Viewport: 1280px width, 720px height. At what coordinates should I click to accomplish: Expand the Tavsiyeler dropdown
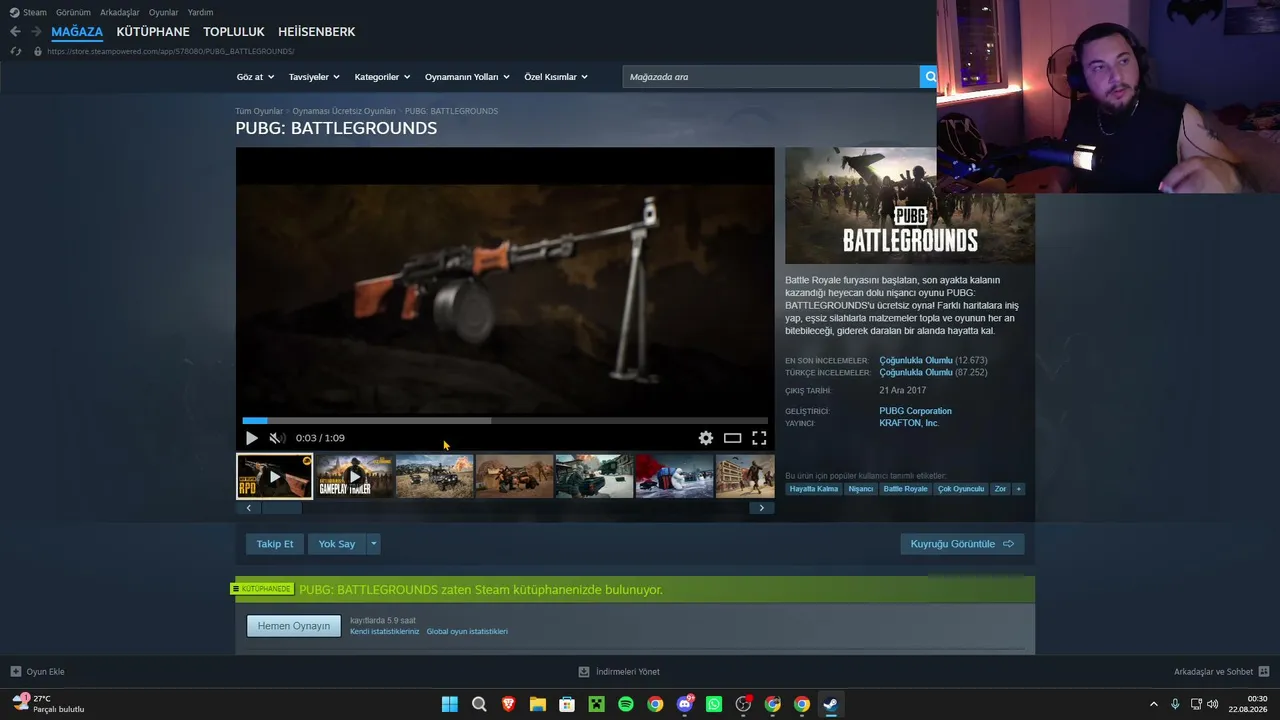point(314,77)
